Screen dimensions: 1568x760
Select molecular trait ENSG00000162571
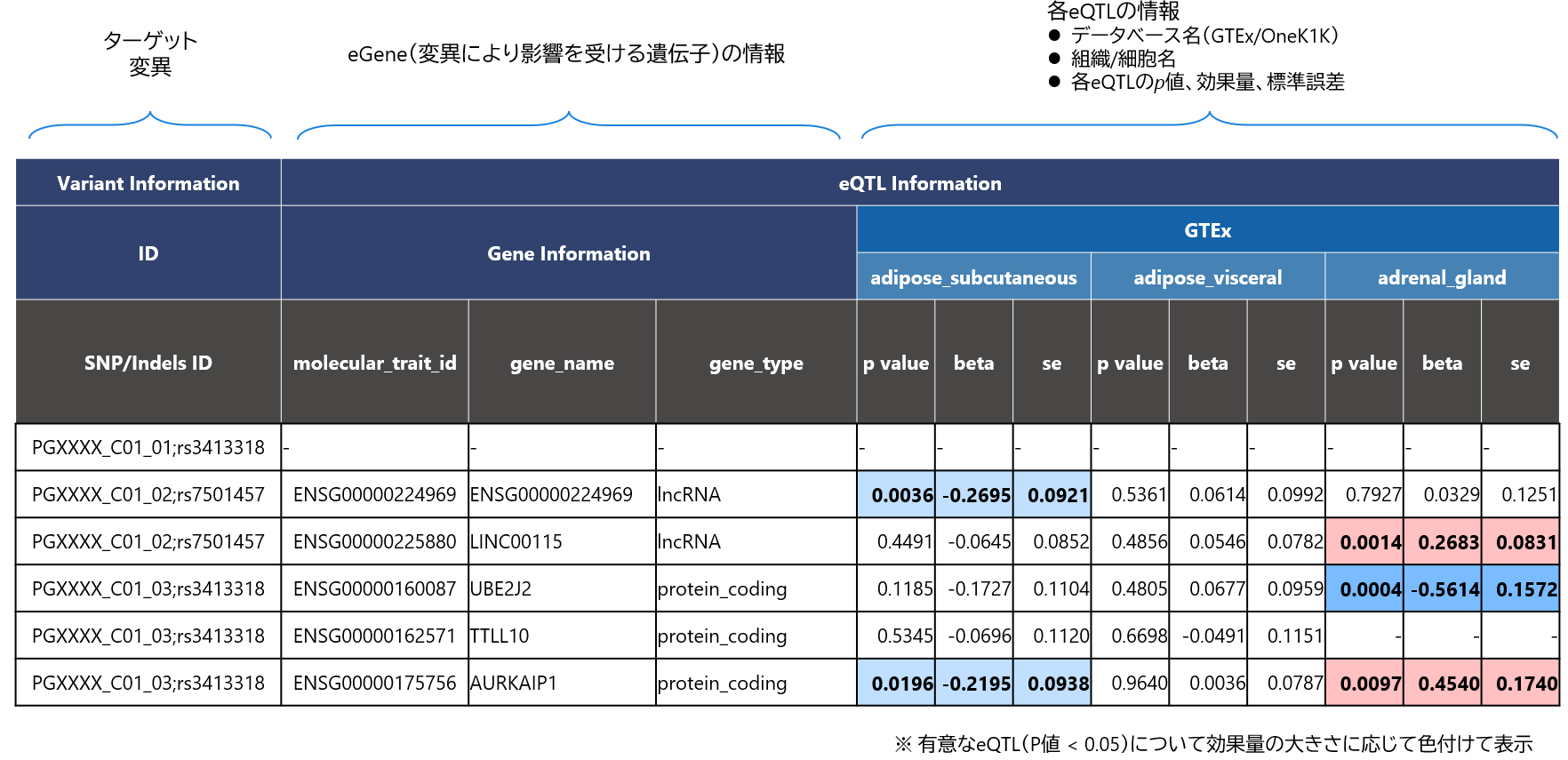pos(375,636)
